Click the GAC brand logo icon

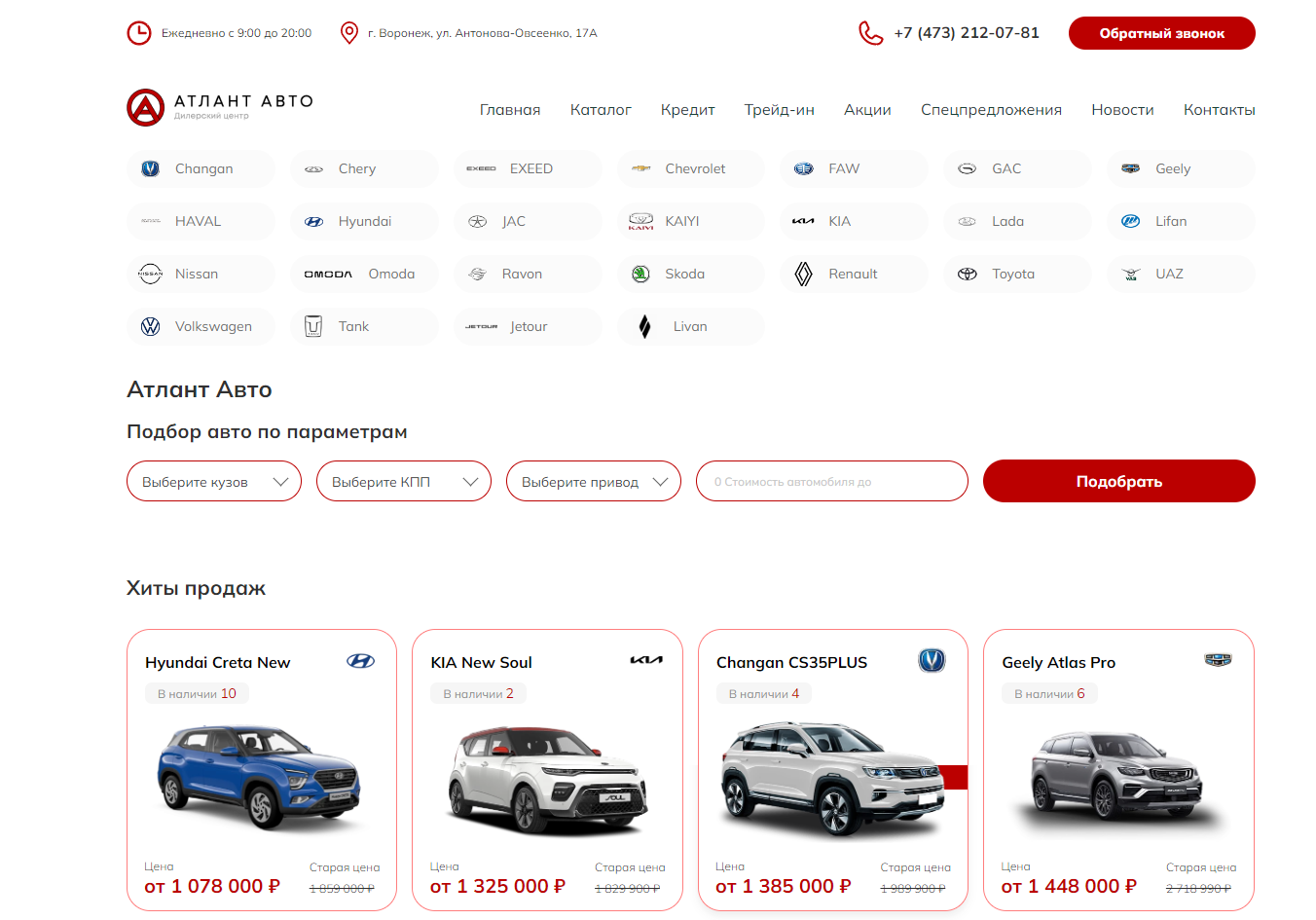967,168
